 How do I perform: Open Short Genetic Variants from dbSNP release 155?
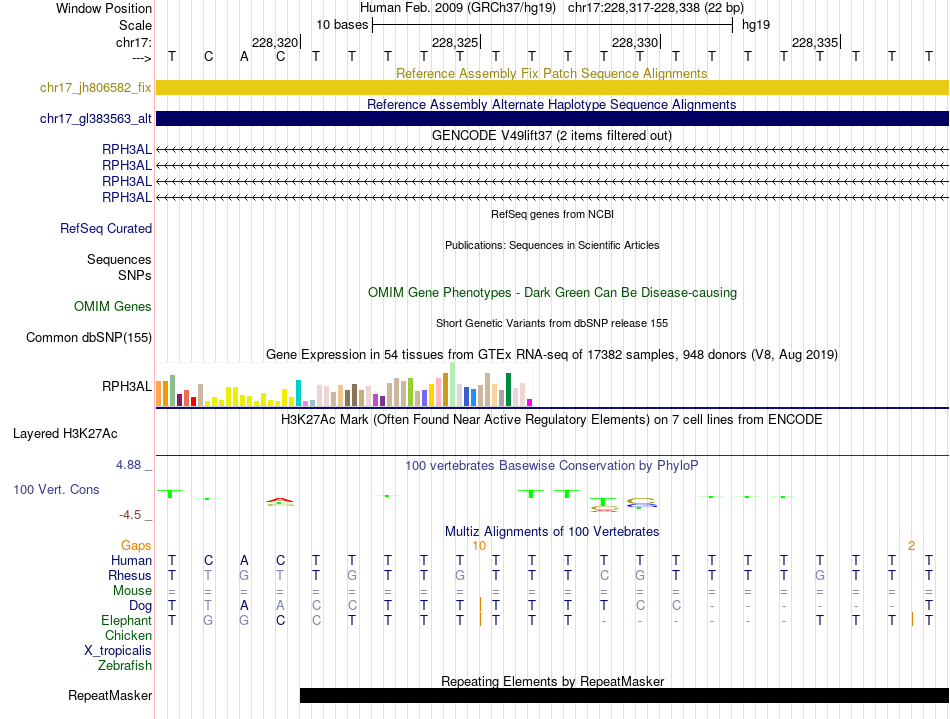552,323
